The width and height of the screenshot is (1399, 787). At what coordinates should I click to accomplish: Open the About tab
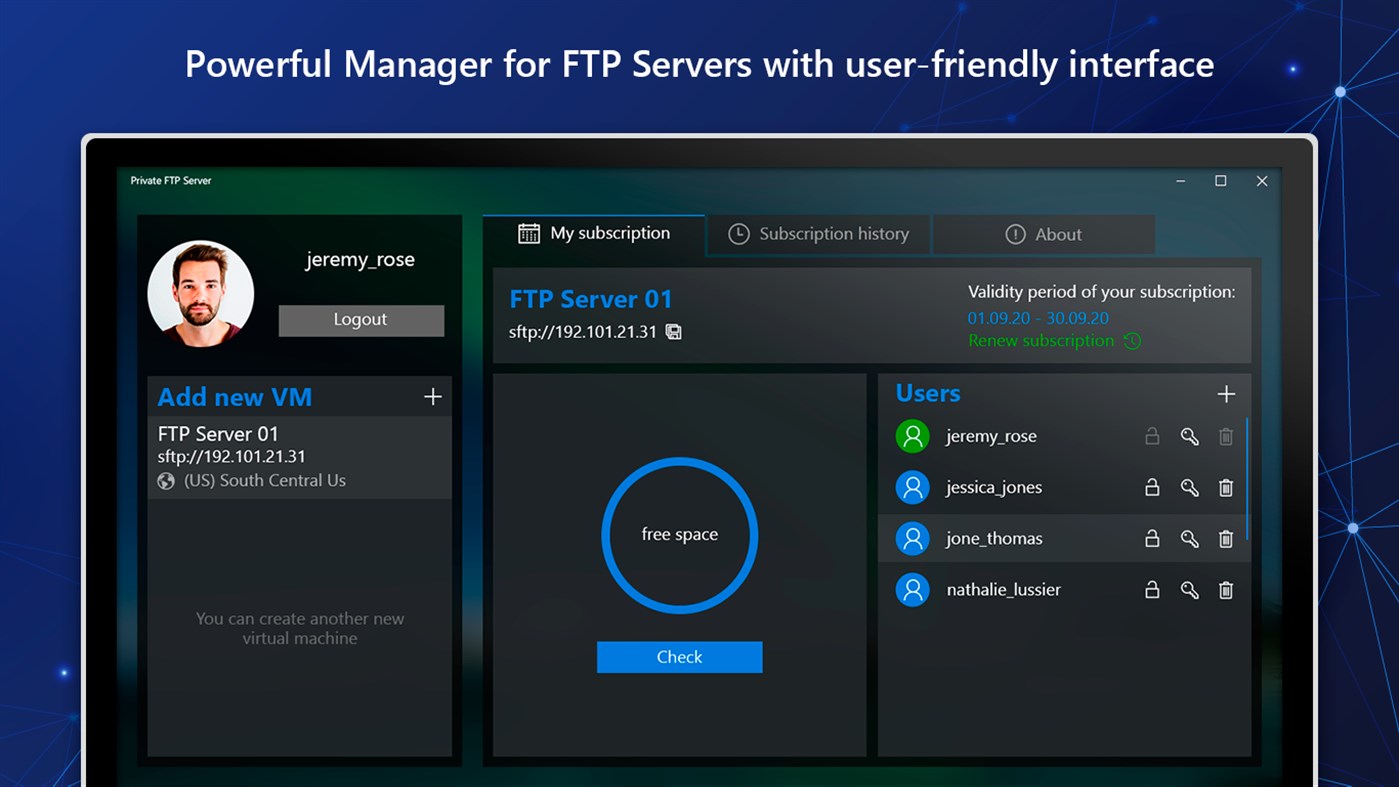click(1045, 234)
